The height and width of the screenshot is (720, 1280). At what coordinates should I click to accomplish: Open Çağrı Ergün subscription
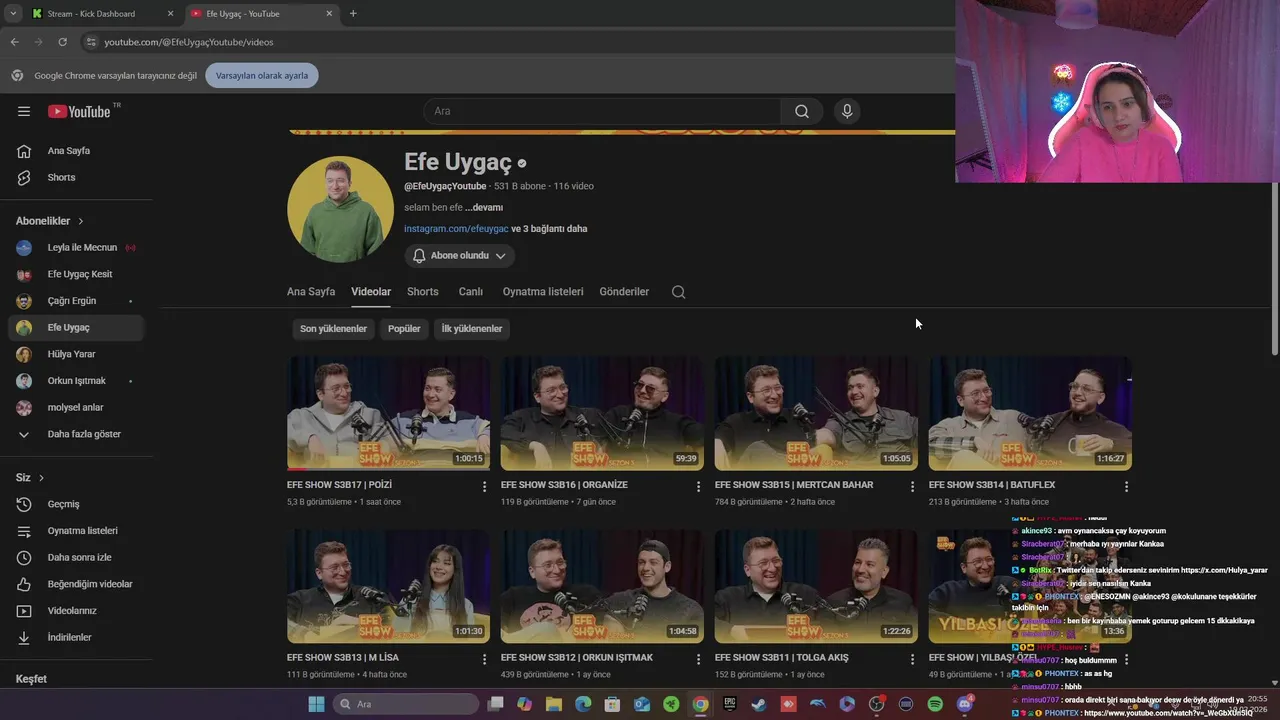click(x=76, y=301)
